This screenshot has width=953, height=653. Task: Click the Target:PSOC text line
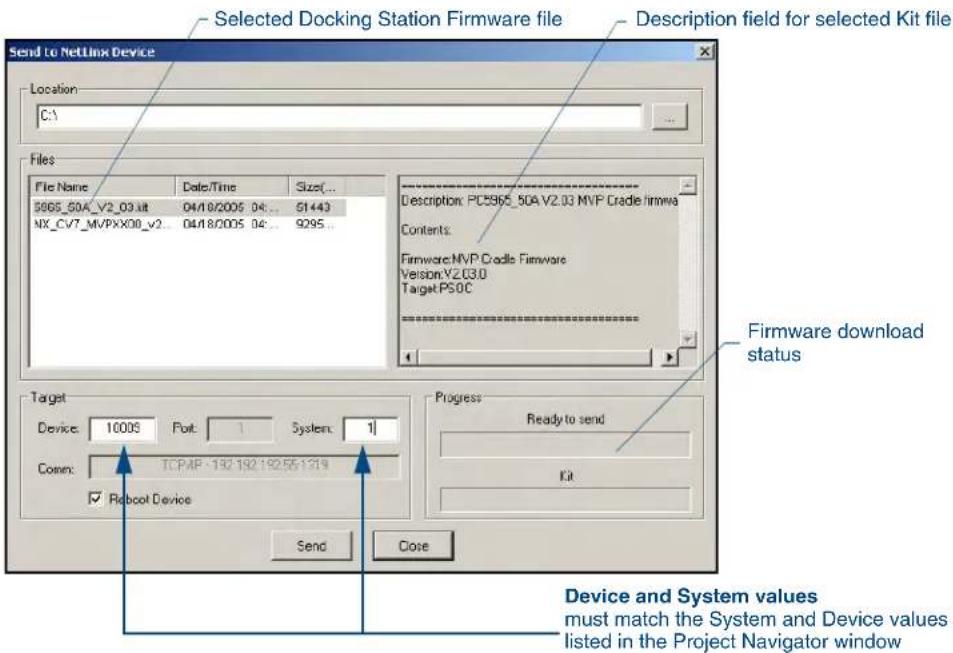[436, 288]
